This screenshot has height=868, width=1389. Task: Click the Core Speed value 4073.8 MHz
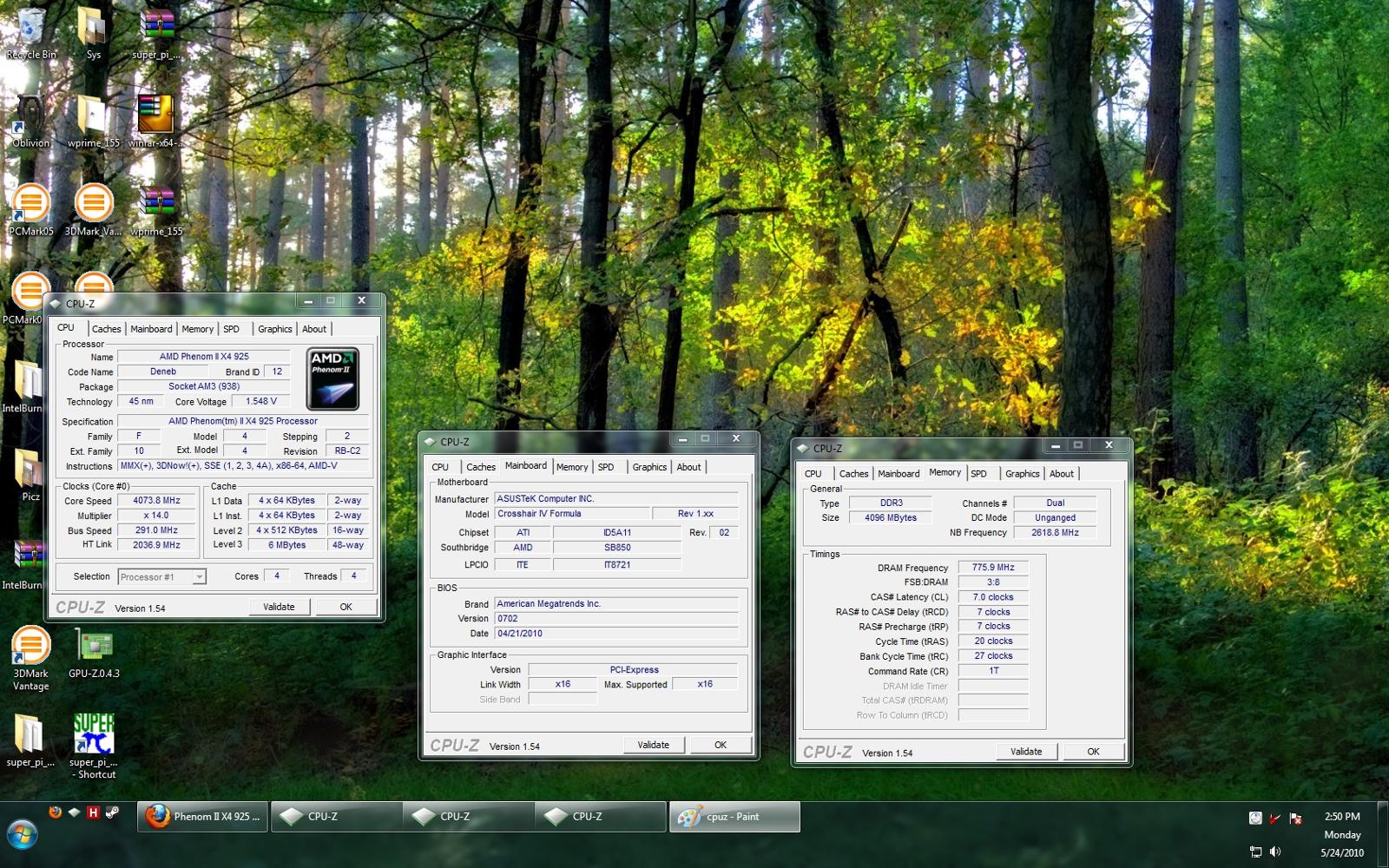point(156,501)
